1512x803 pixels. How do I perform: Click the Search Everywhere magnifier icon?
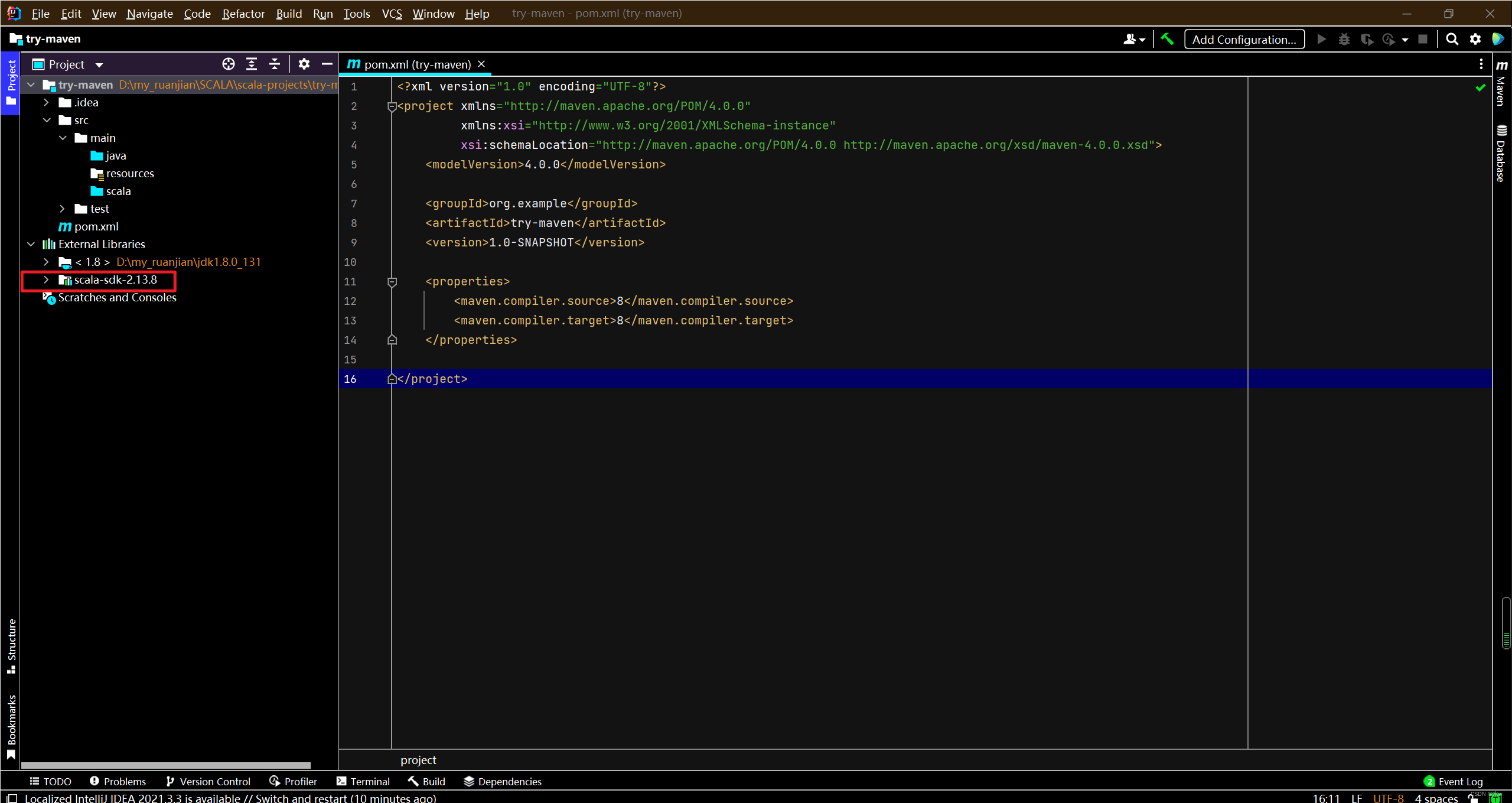[x=1452, y=39]
